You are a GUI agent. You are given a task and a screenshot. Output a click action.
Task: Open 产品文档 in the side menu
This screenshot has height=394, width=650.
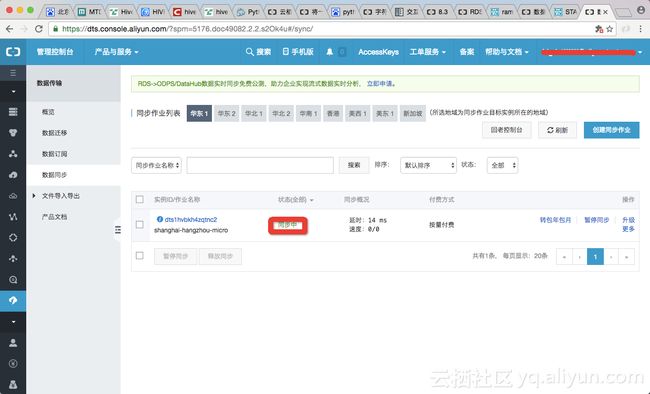54,217
